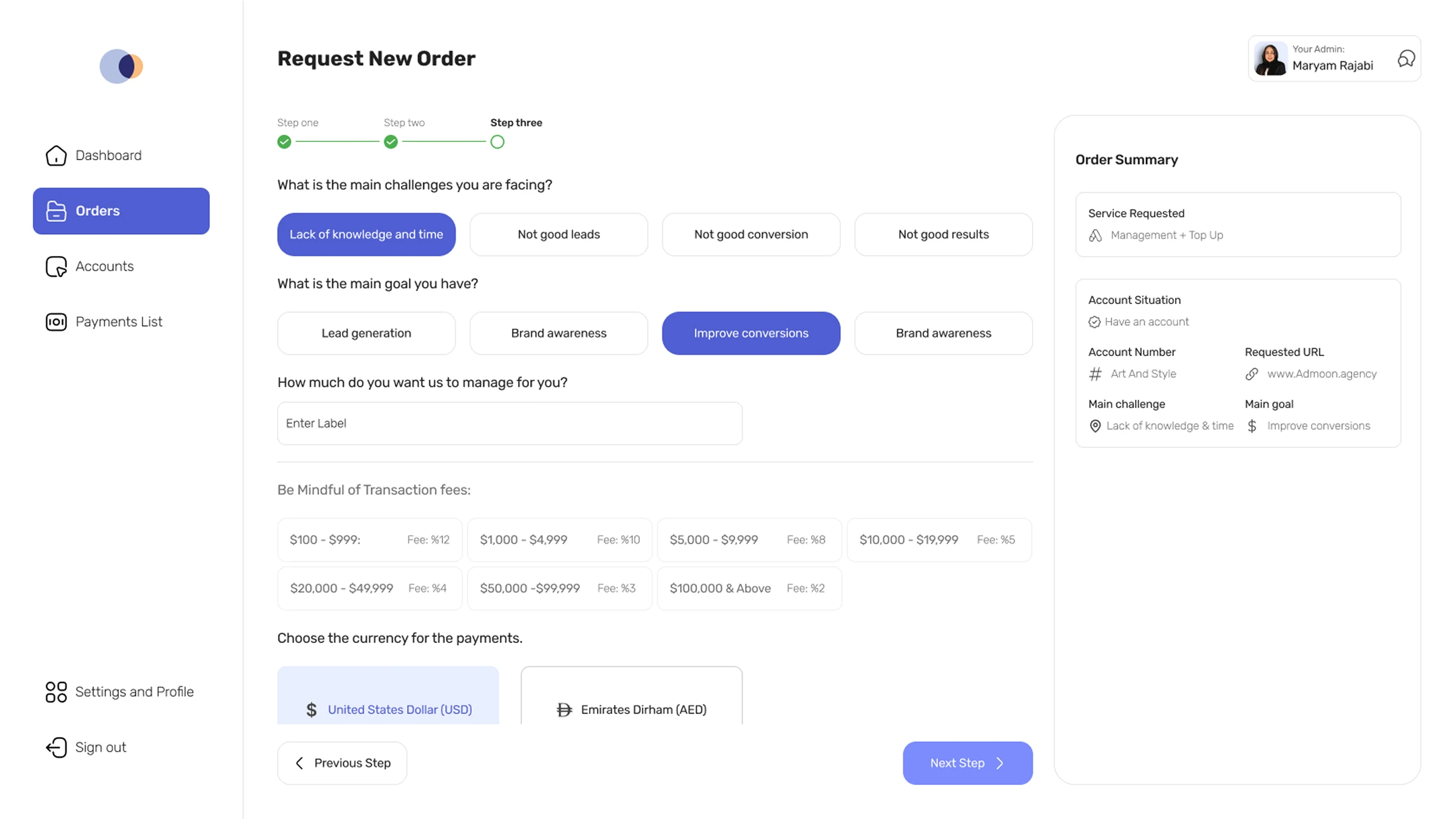Click the Step two completed marker
The height and width of the screenshot is (819, 1456).
(x=391, y=142)
